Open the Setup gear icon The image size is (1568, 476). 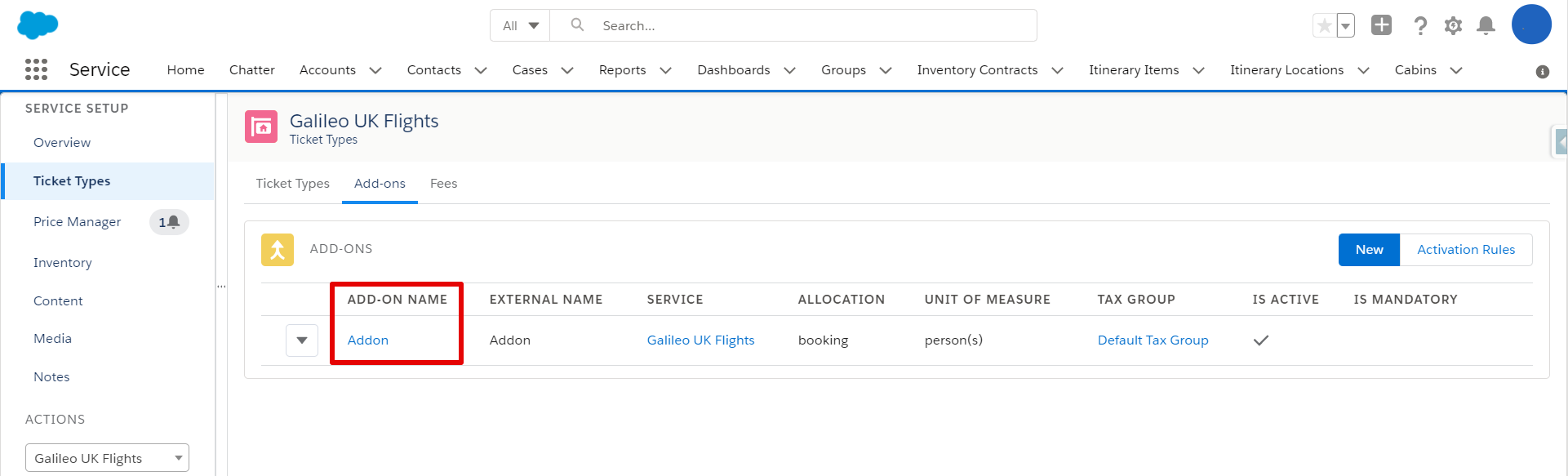1453,25
